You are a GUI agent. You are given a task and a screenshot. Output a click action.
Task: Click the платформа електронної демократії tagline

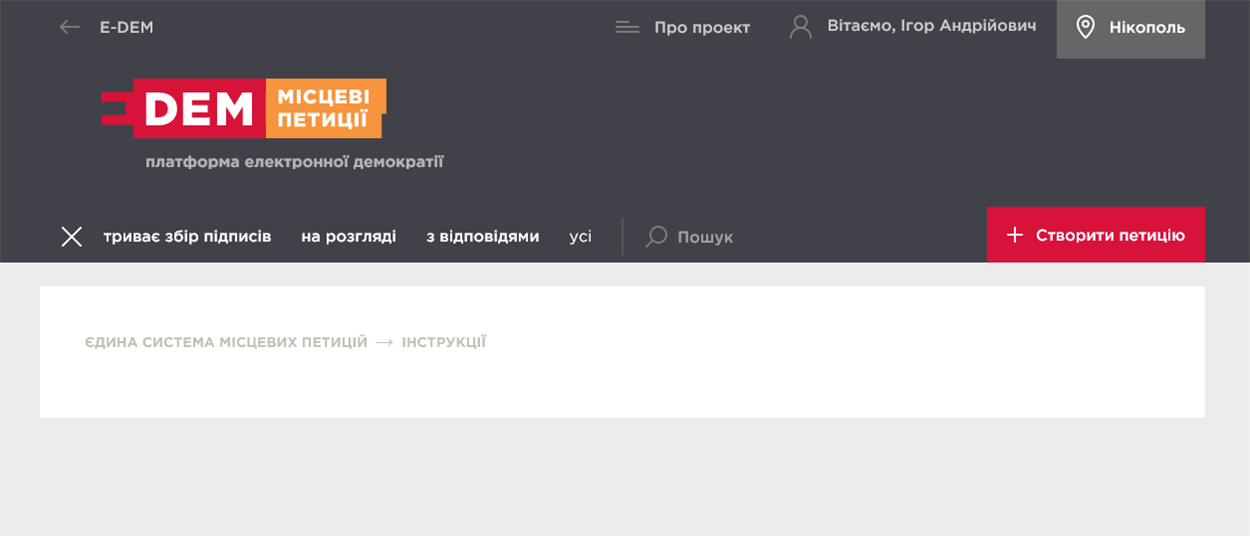point(294,161)
